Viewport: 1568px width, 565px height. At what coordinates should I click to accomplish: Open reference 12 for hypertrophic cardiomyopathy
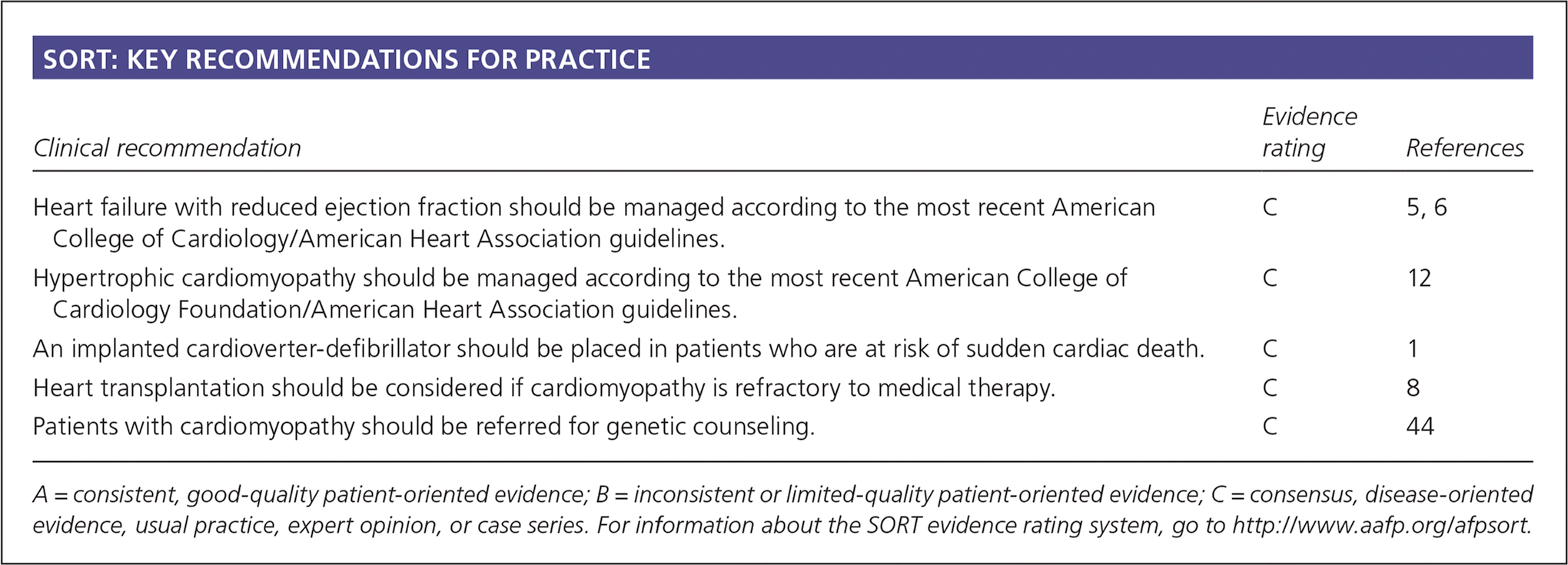click(1419, 278)
